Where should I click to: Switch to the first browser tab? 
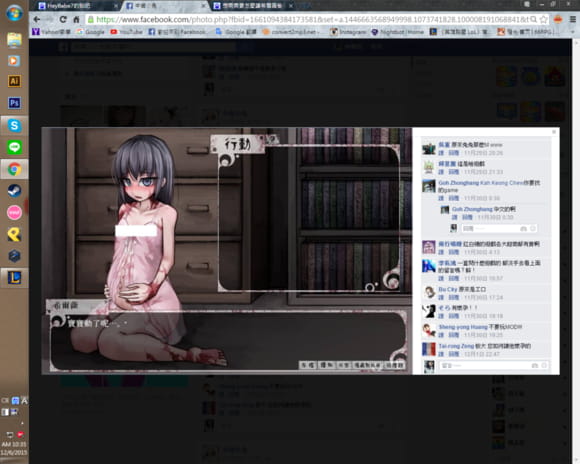point(77,6)
